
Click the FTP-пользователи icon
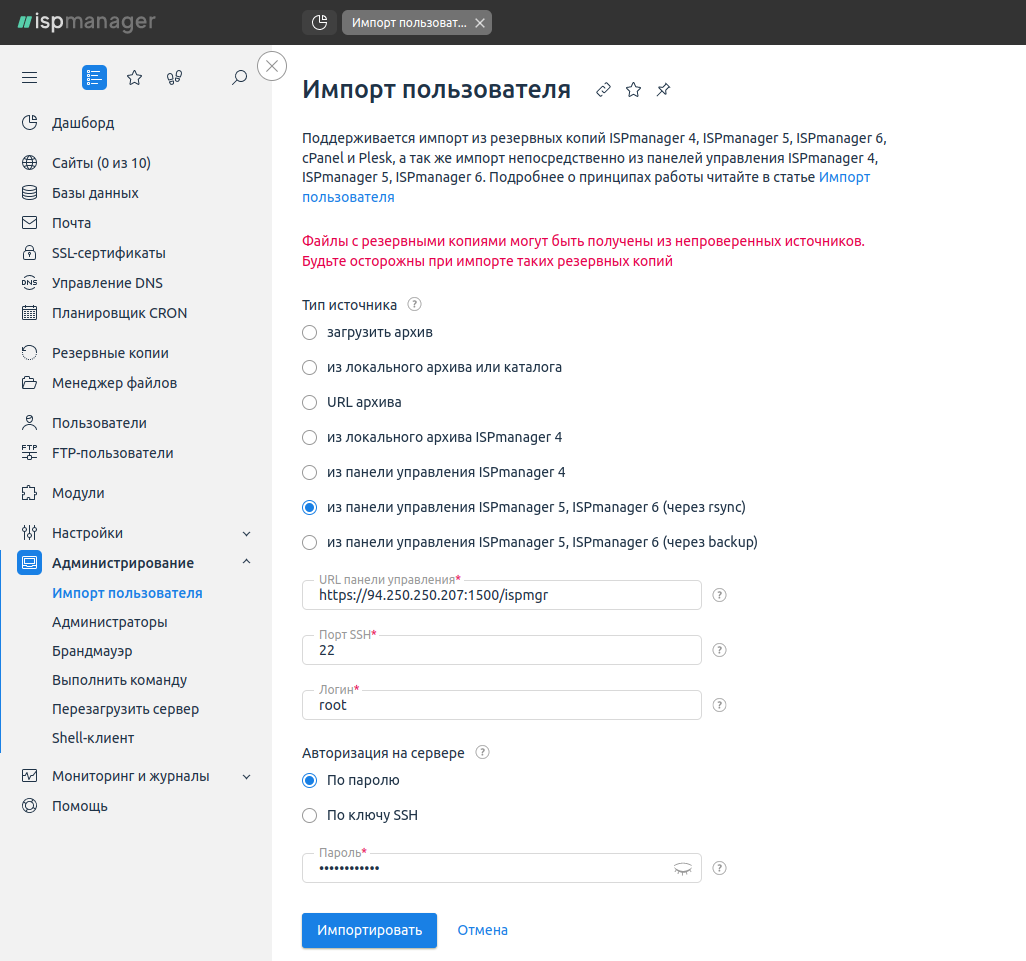pyautogui.click(x=29, y=453)
